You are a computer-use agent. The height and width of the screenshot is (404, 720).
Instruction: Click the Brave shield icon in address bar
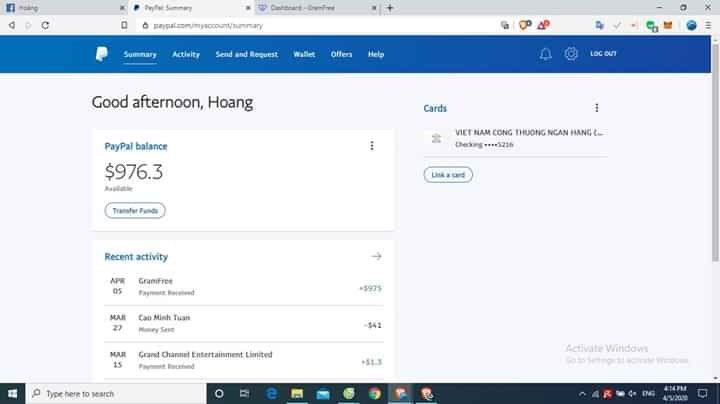point(524,25)
